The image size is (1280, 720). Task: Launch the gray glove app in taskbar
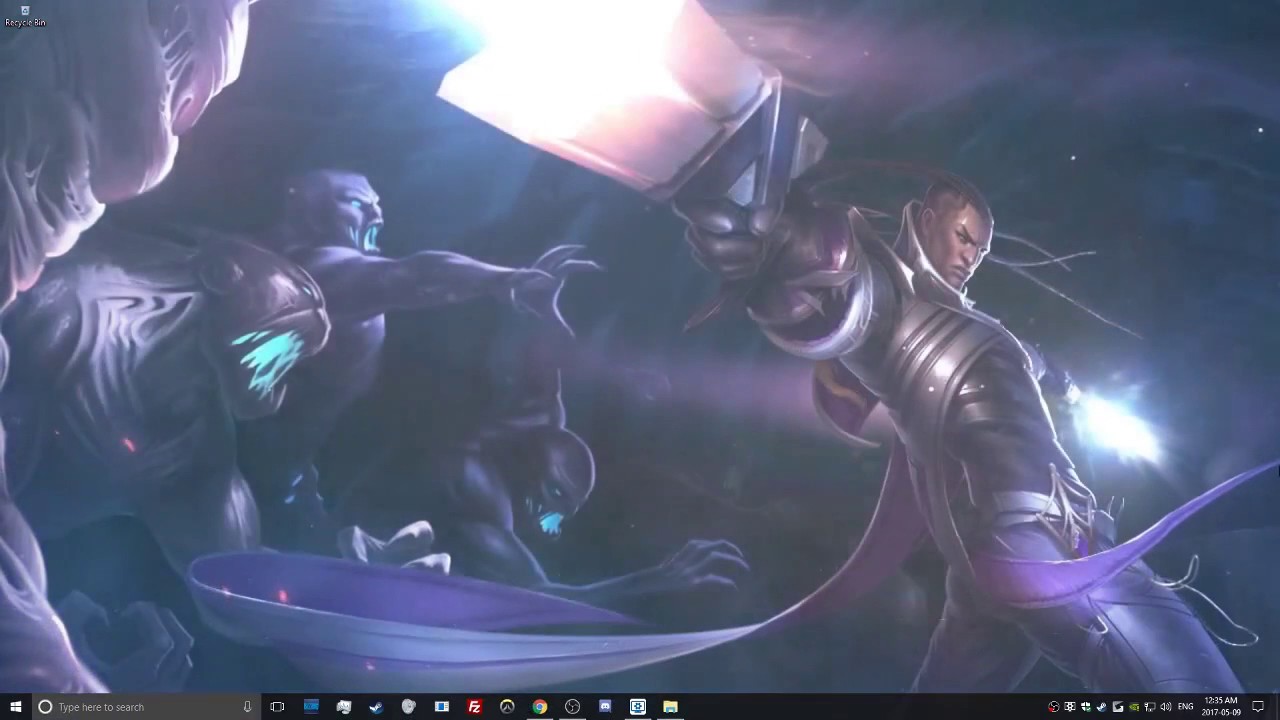[x=344, y=707]
